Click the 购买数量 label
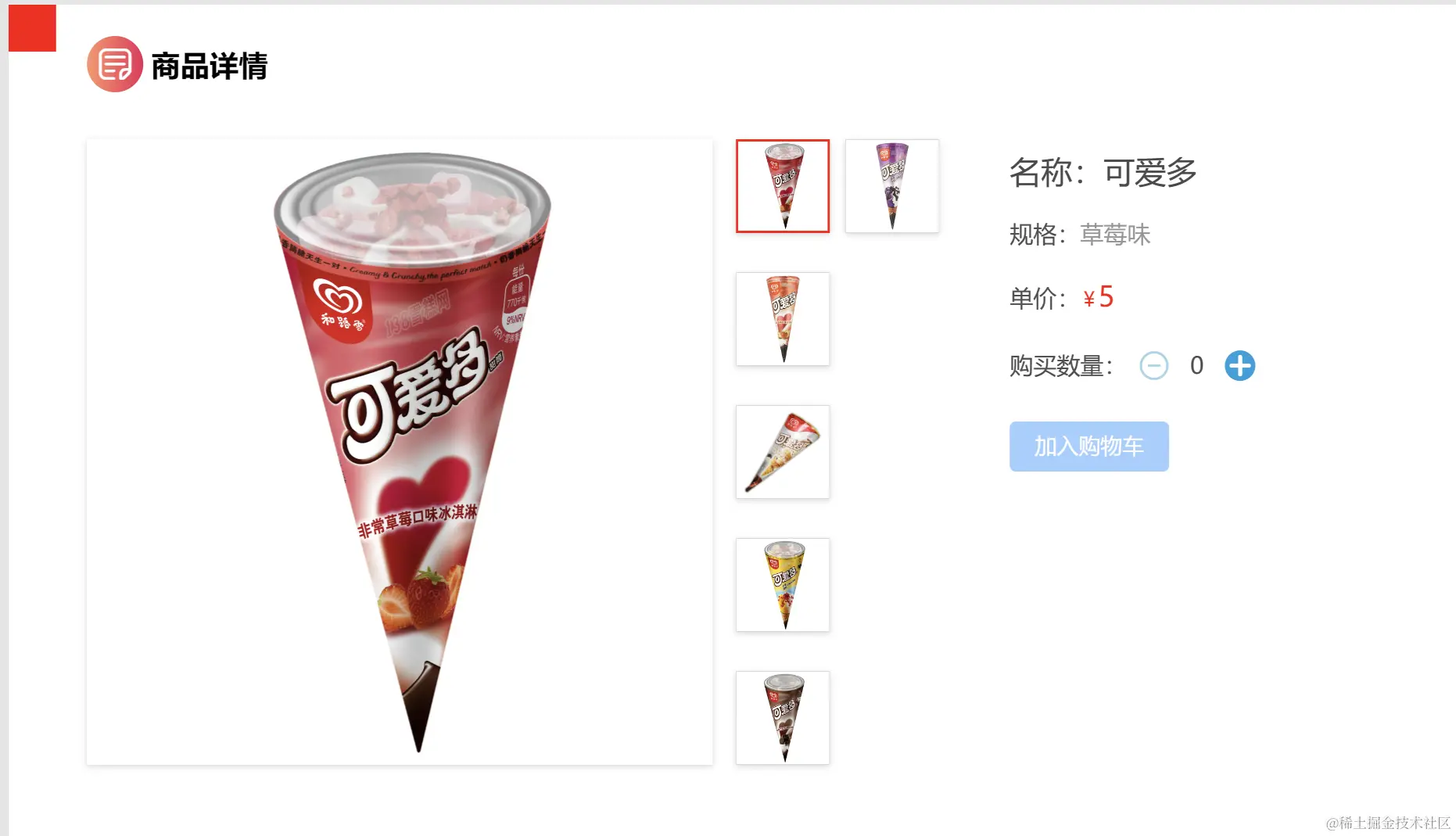1456x836 pixels. [1061, 365]
